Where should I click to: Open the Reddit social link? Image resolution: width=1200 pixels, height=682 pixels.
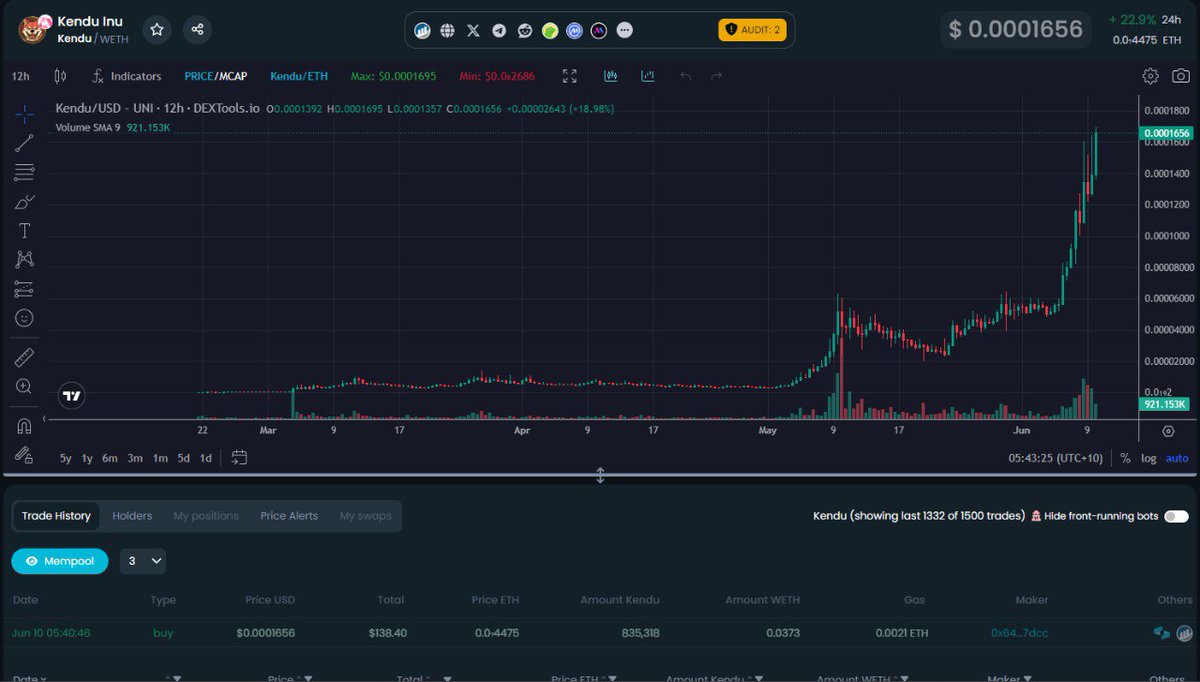click(524, 30)
